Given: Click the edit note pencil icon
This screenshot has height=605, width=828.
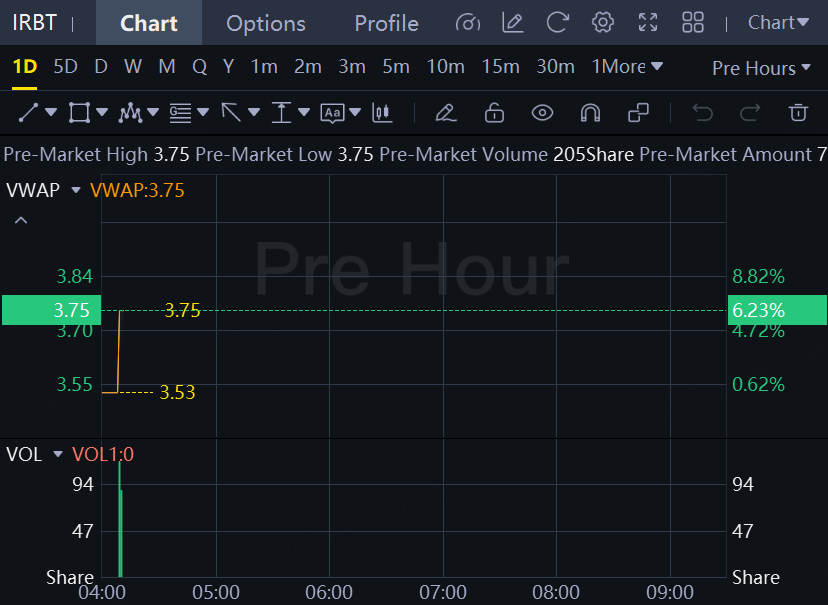Looking at the screenshot, I should 512,23.
